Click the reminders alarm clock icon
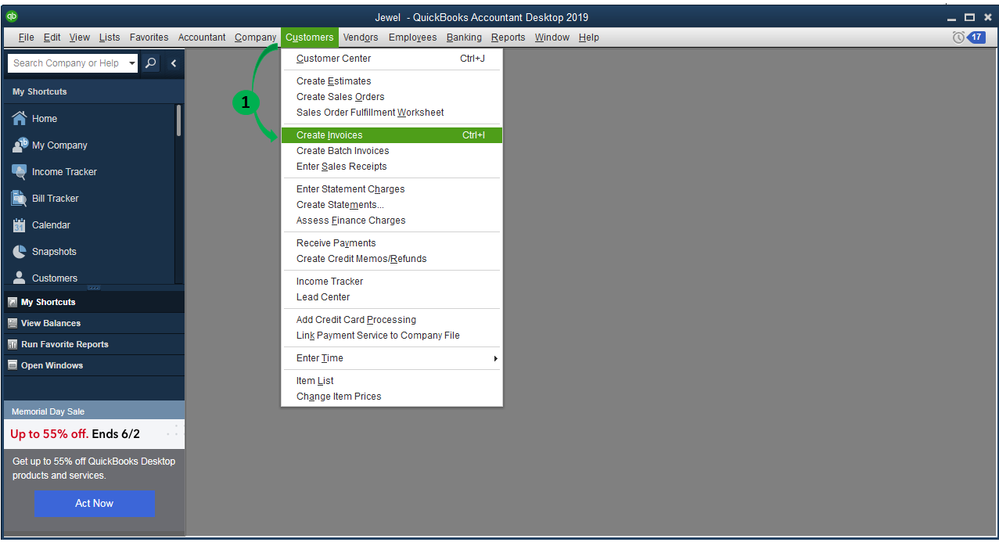This screenshot has height=542, width=999. (x=958, y=38)
